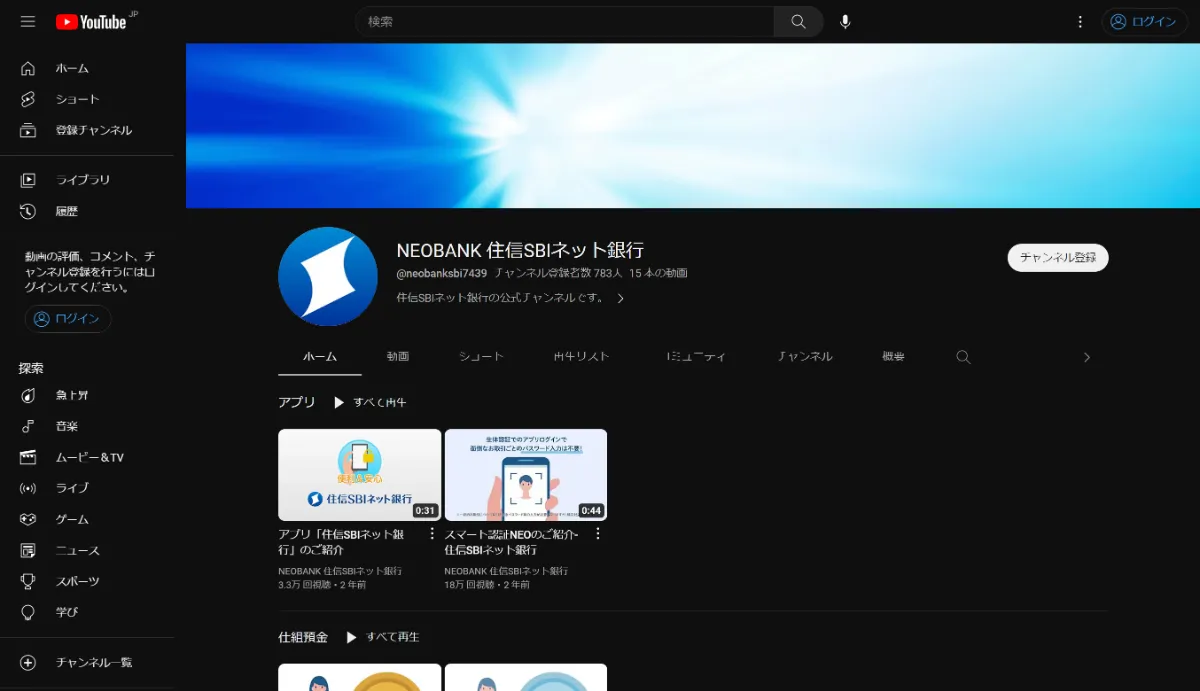Viewport: 1200px width, 691px height.
Task: Click ログイン in the left panel
Action: (67, 318)
